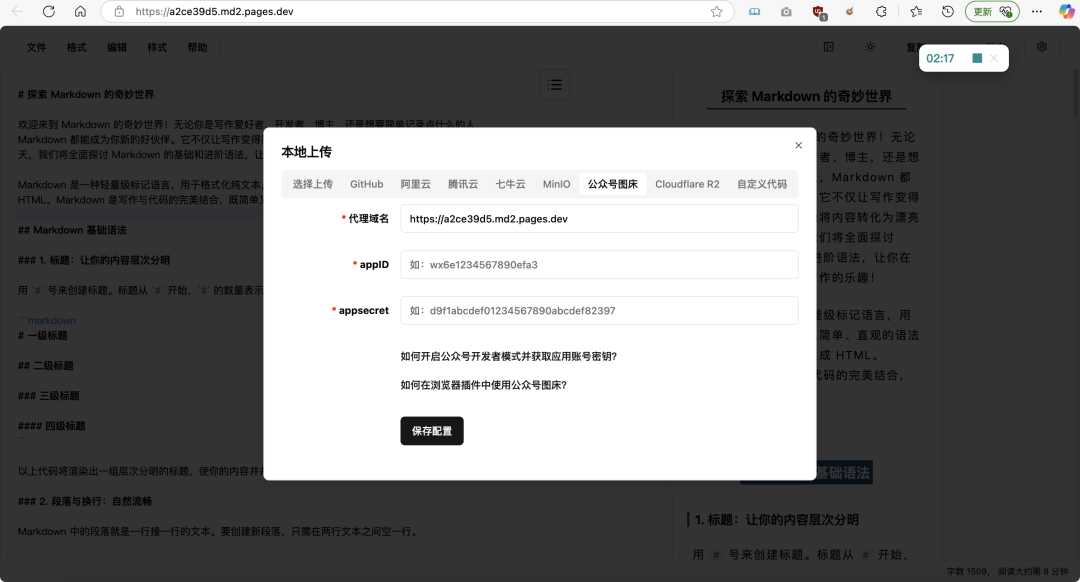This screenshot has height=582, width=1080.
Task: Stop the recording with the teal square
Action: pyautogui.click(x=977, y=58)
